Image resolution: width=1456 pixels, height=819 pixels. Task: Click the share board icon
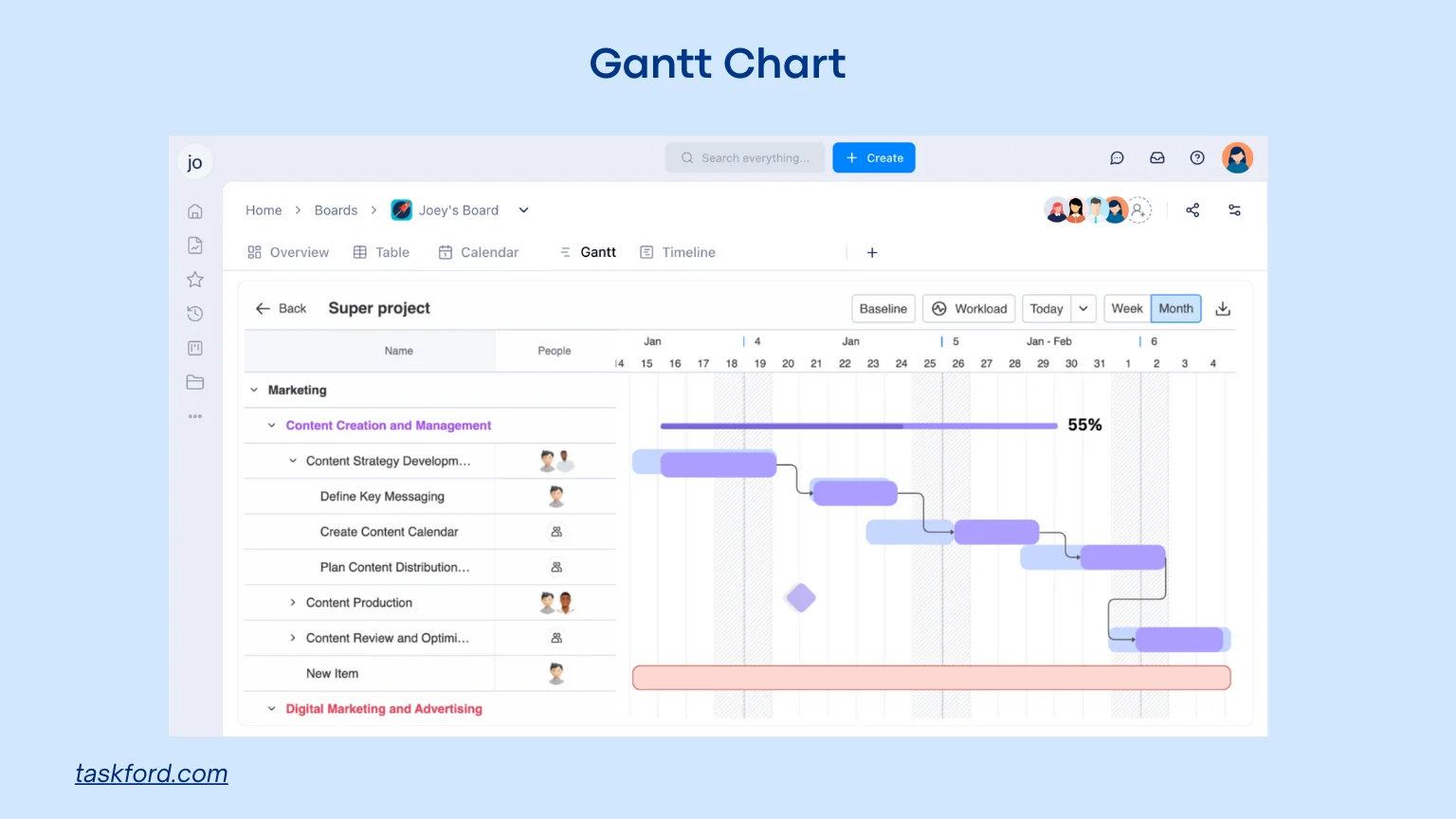click(1192, 209)
